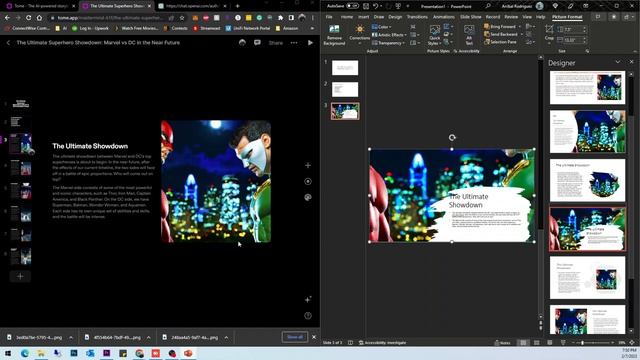This screenshot has height=360, width=640.
Task: Click the add tile plus icon in Tome
Action: coord(308,165)
